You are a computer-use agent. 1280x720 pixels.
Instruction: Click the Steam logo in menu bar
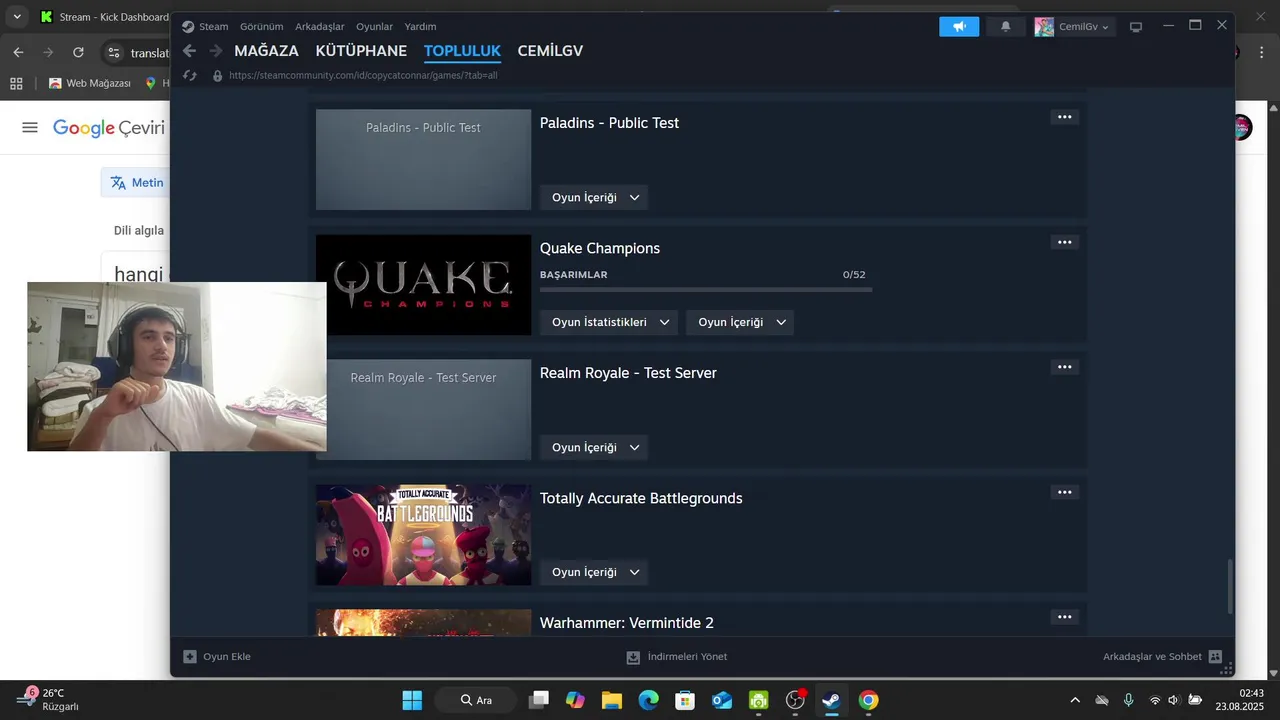187,27
